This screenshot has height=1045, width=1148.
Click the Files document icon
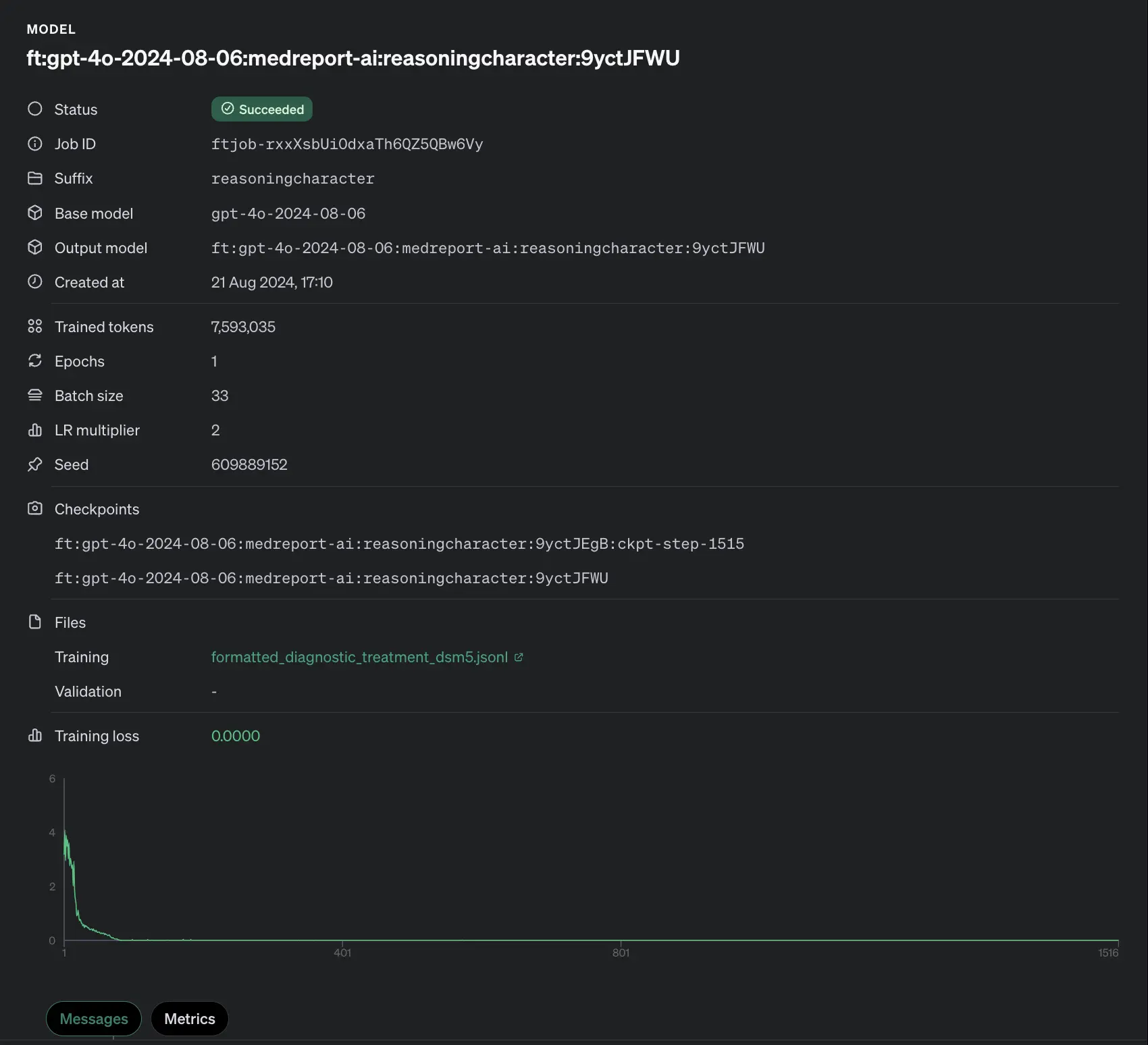35,622
